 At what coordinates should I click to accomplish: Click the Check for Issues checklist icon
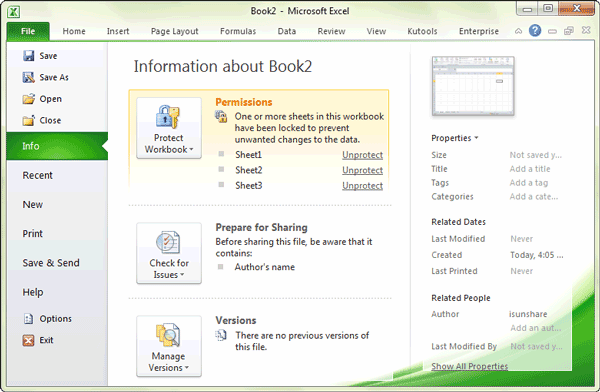(168, 242)
